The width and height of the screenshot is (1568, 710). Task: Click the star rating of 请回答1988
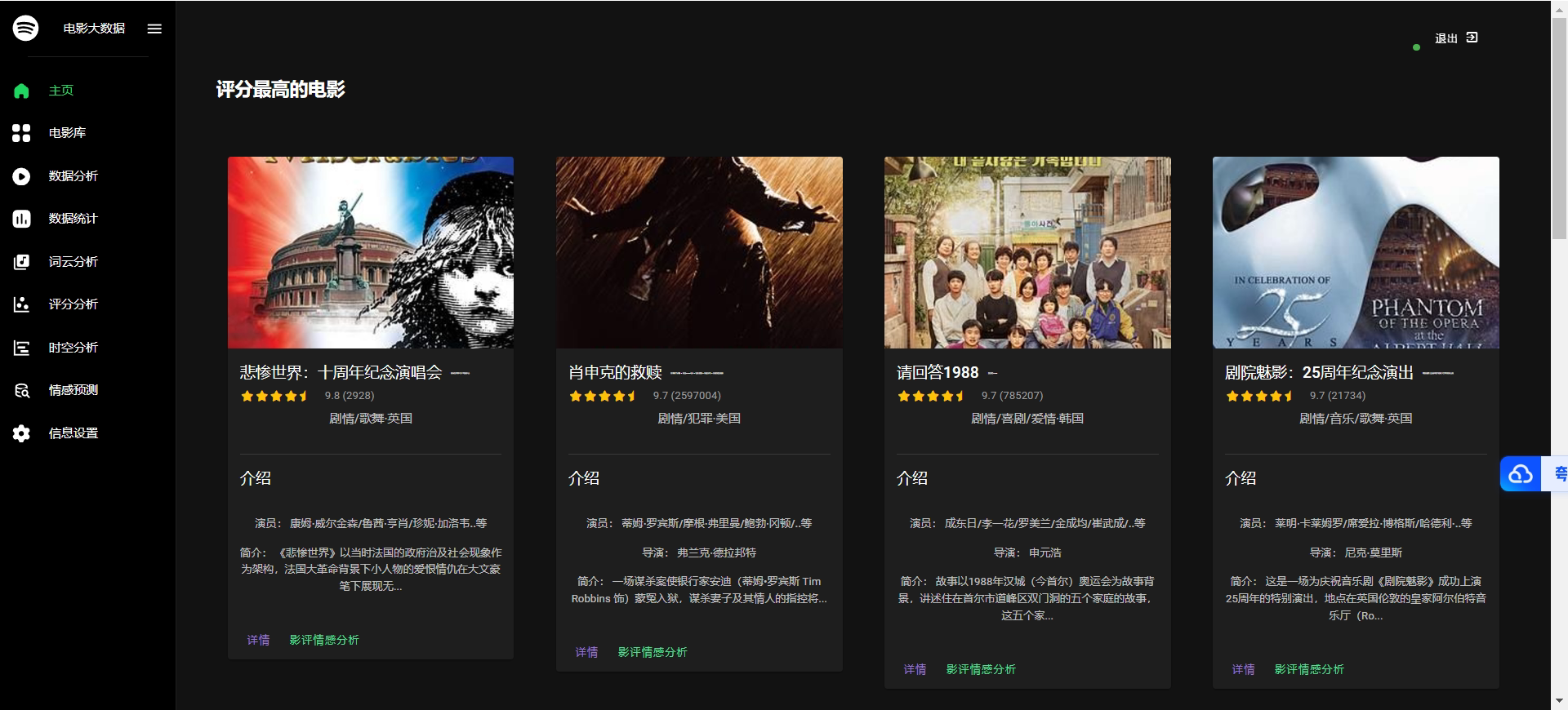click(931, 396)
